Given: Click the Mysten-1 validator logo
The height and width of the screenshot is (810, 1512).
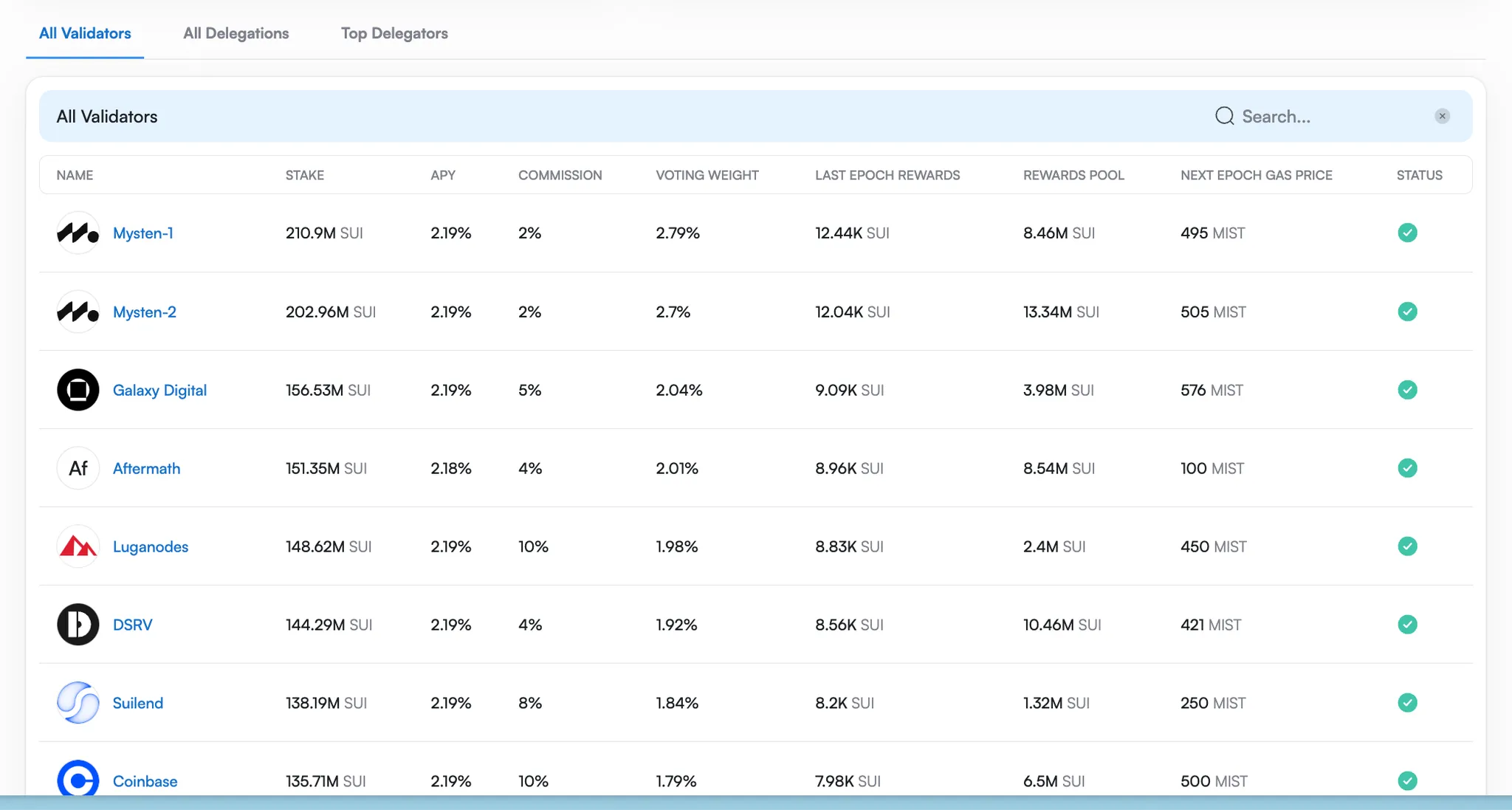Looking at the screenshot, I should point(78,233).
